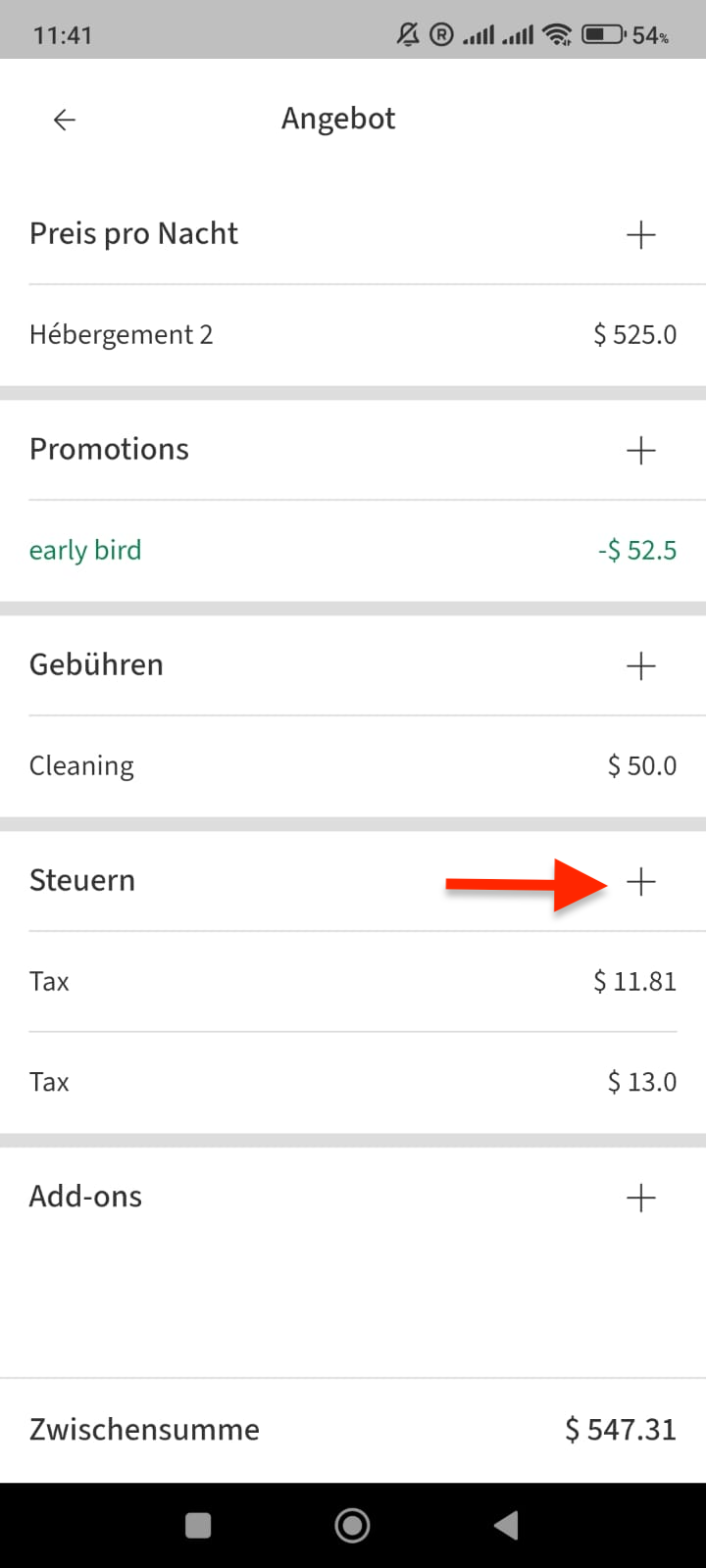The height and width of the screenshot is (1568, 706).
Task: Tap the Add-ons section heading
Action: tap(86, 1197)
